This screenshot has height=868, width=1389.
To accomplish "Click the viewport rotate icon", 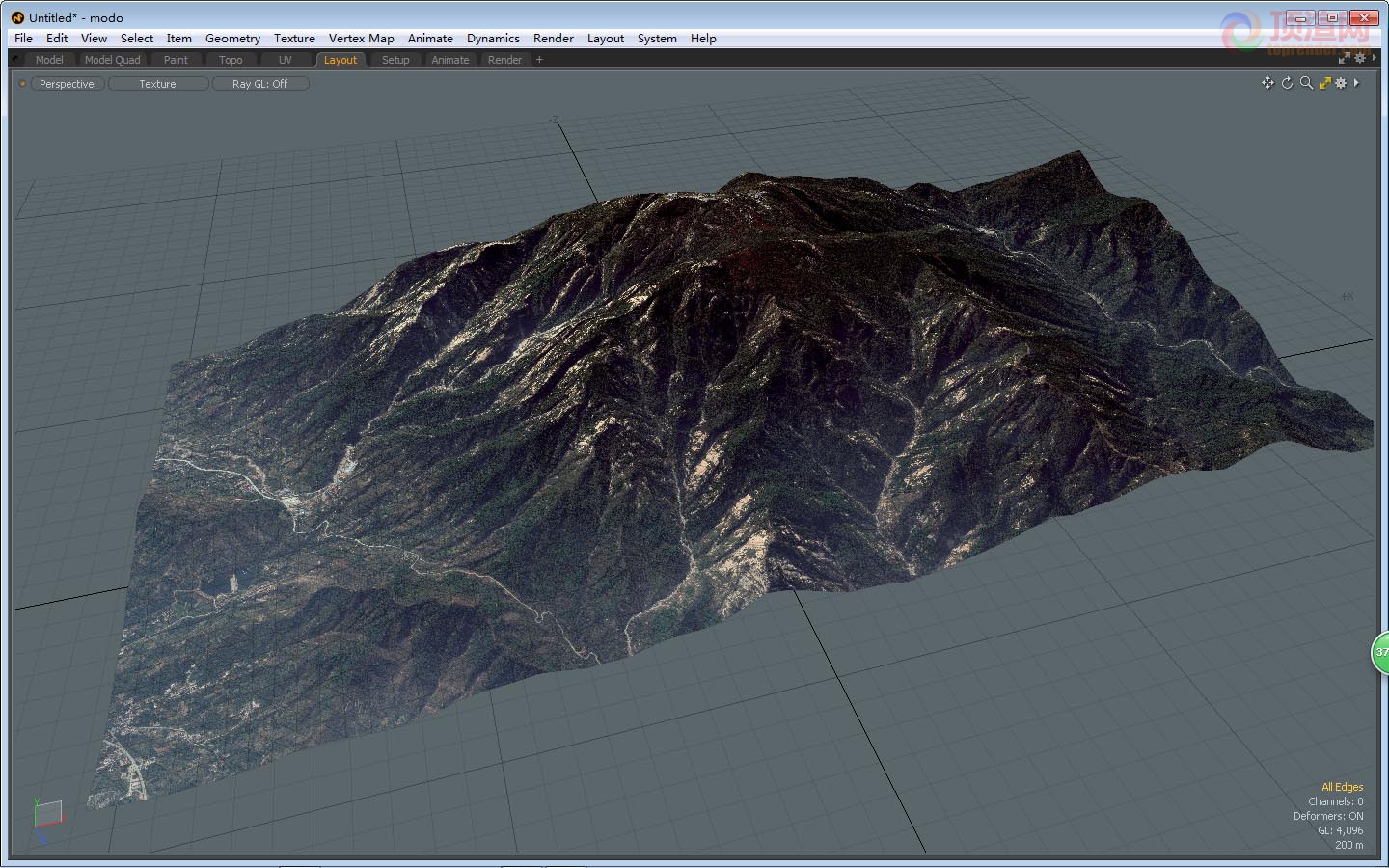I will (1287, 83).
